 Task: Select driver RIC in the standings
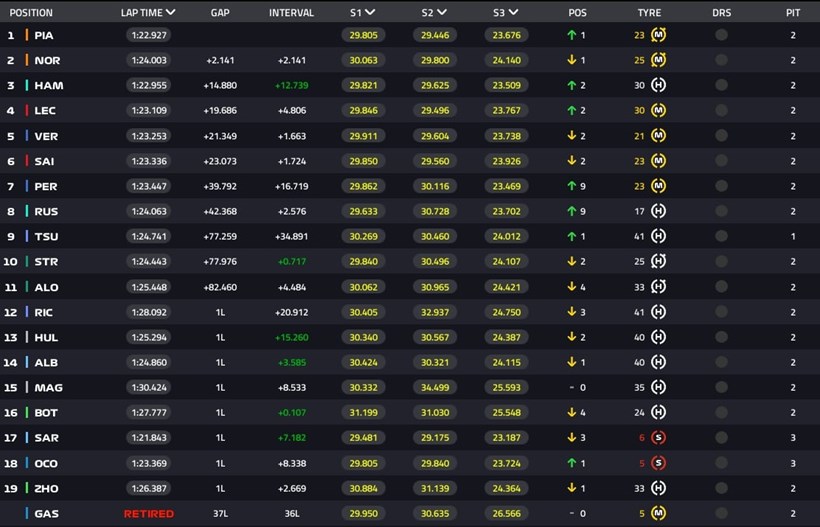pos(43,313)
